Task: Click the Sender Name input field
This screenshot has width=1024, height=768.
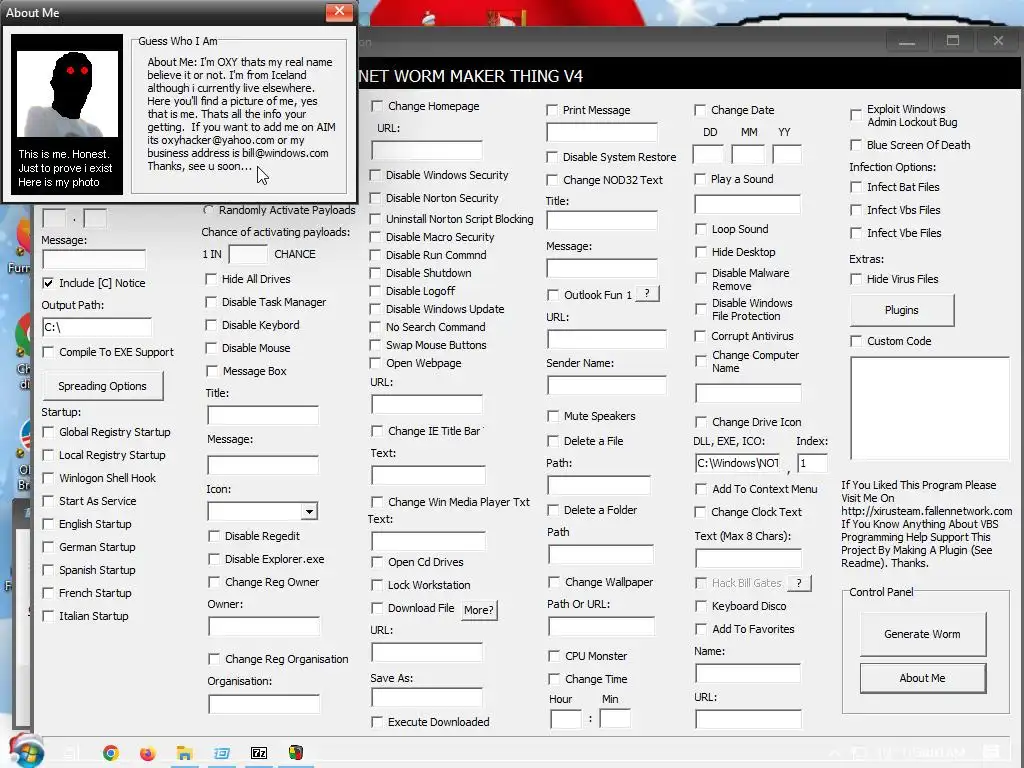Action: click(606, 385)
